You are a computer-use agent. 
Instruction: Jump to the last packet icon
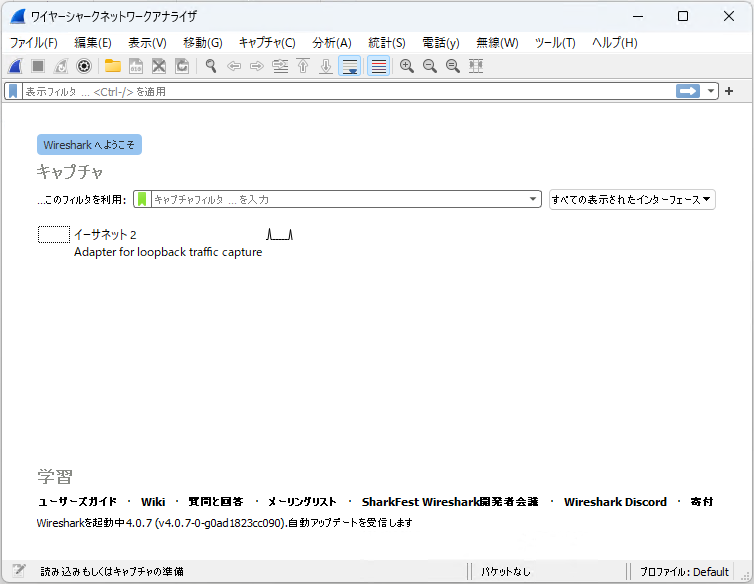pos(326,66)
